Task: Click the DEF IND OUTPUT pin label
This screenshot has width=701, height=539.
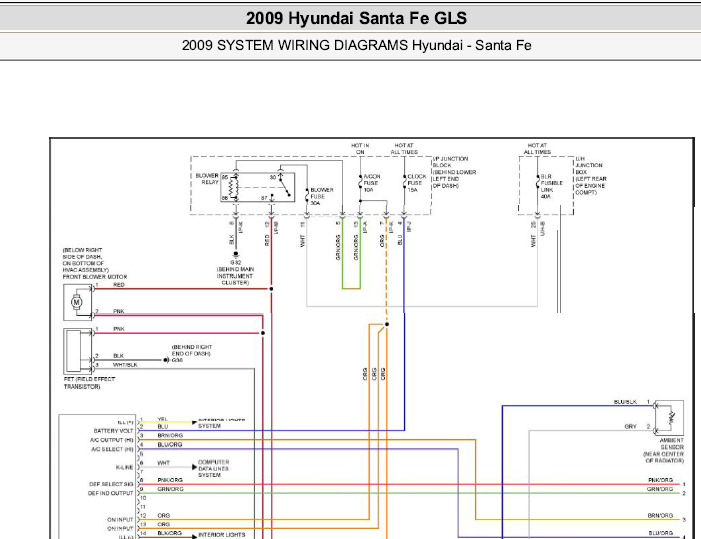Action: pyautogui.click(x=110, y=493)
